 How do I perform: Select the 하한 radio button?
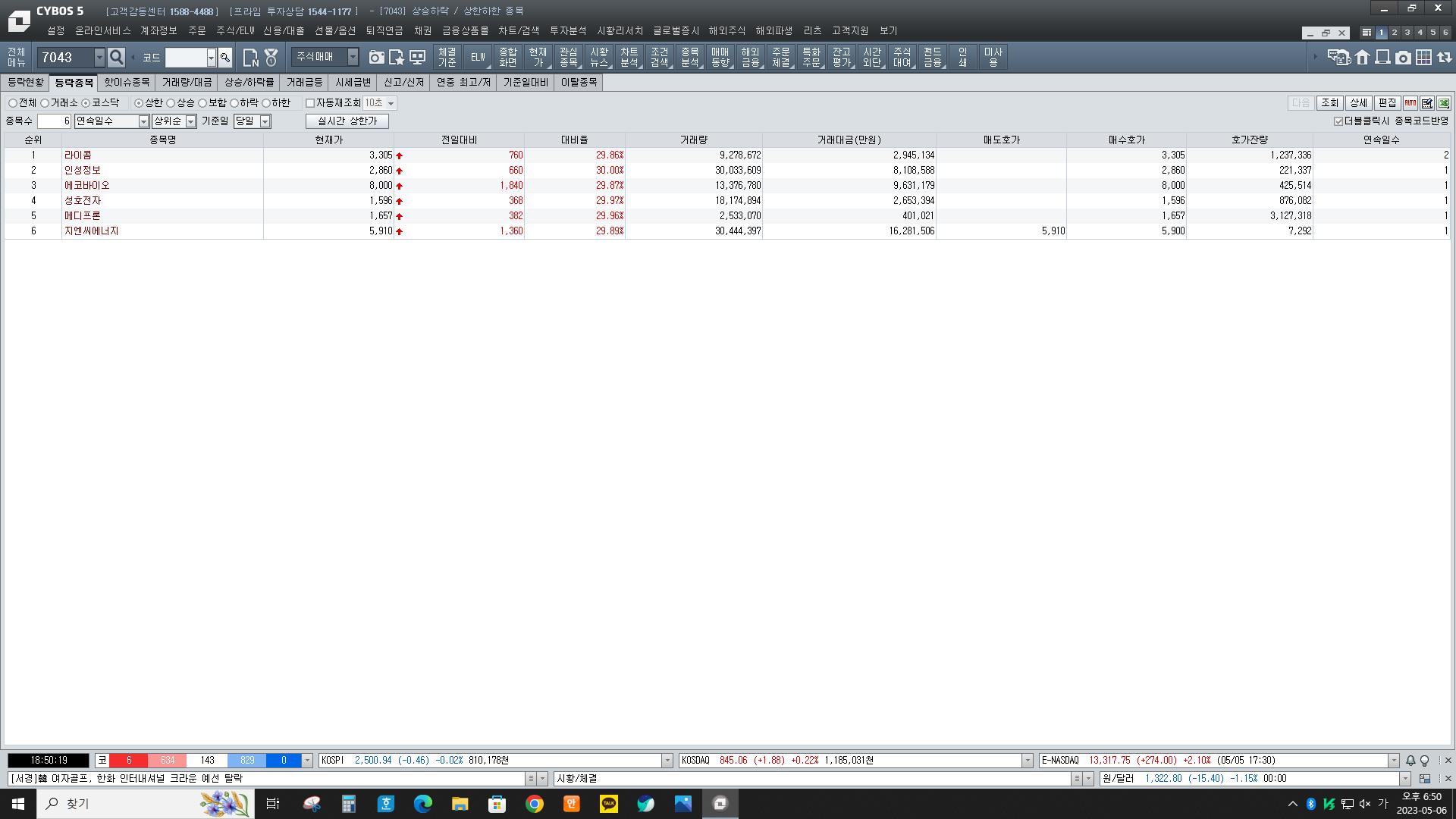[x=266, y=103]
